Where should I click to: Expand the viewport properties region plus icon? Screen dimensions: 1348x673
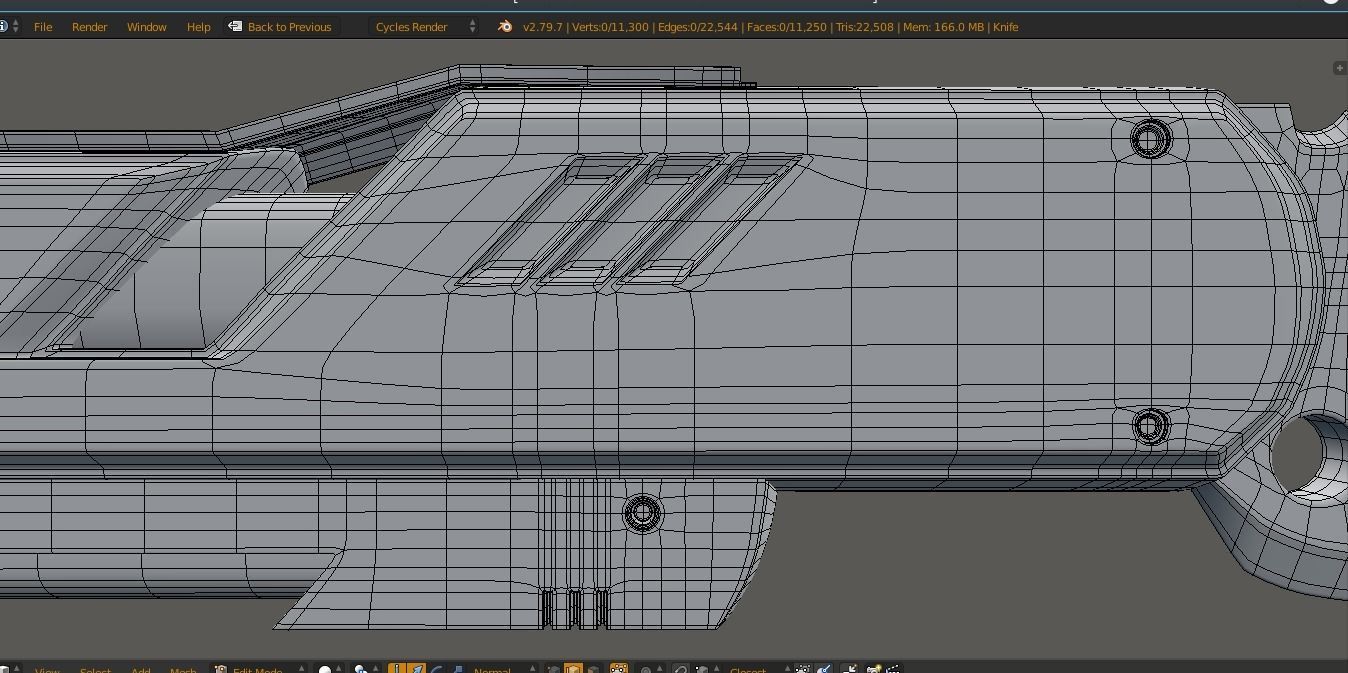point(1340,68)
